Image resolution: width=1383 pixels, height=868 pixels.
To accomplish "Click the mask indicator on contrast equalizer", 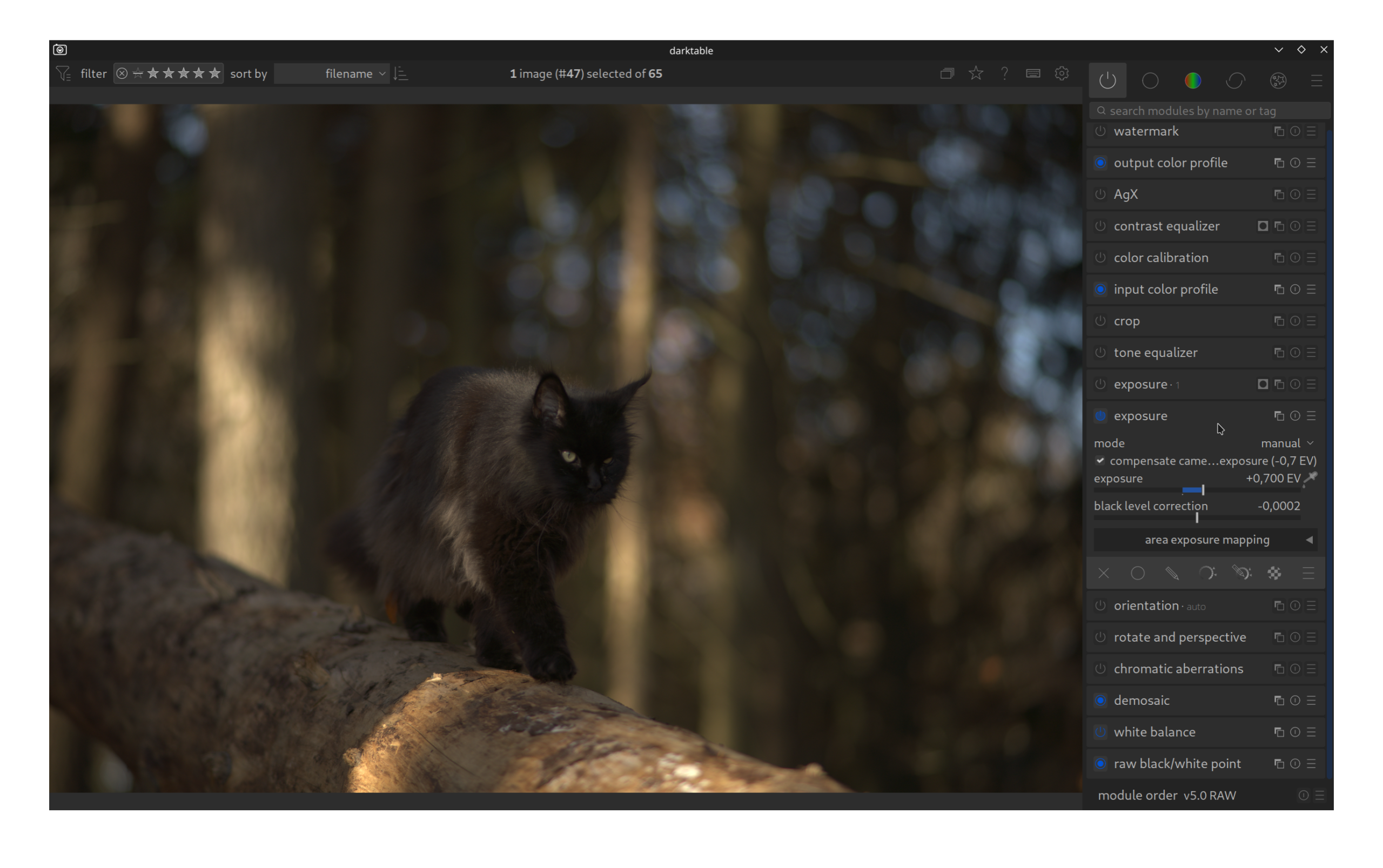I will [x=1263, y=226].
